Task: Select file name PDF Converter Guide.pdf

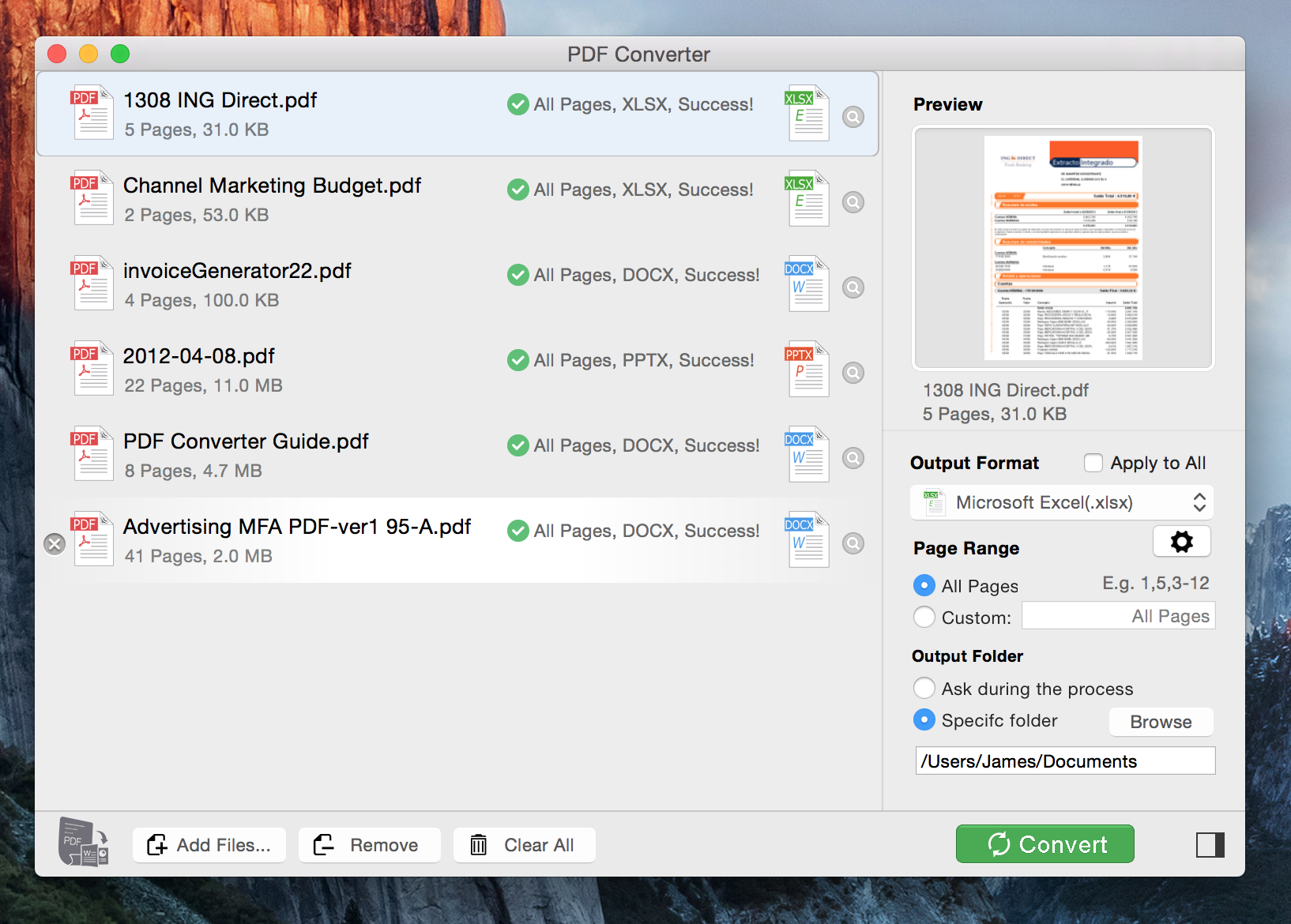Action: tap(246, 441)
